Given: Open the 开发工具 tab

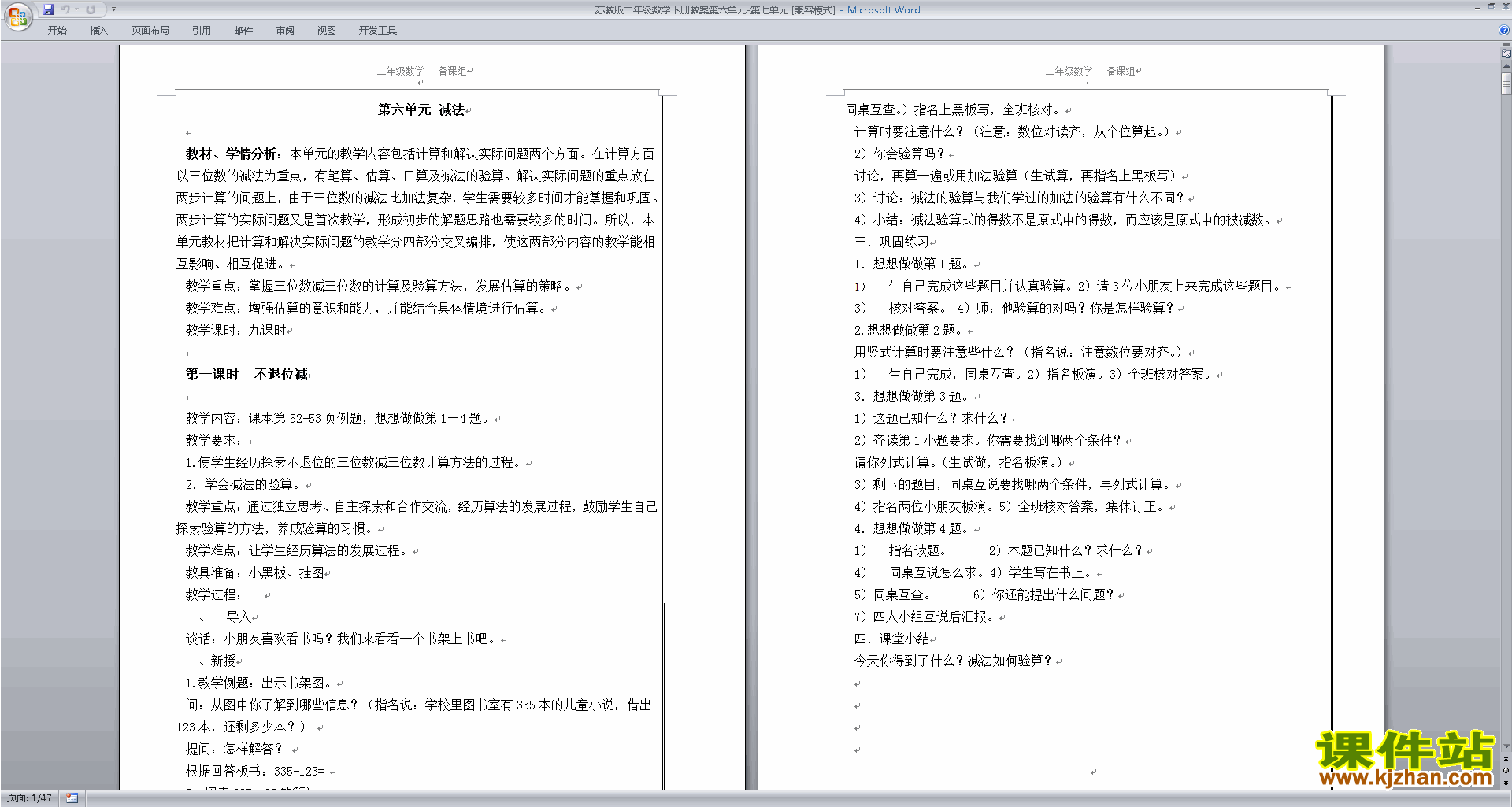Looking at the screenshot, I should pyautogui.click(x=378, y=31).
